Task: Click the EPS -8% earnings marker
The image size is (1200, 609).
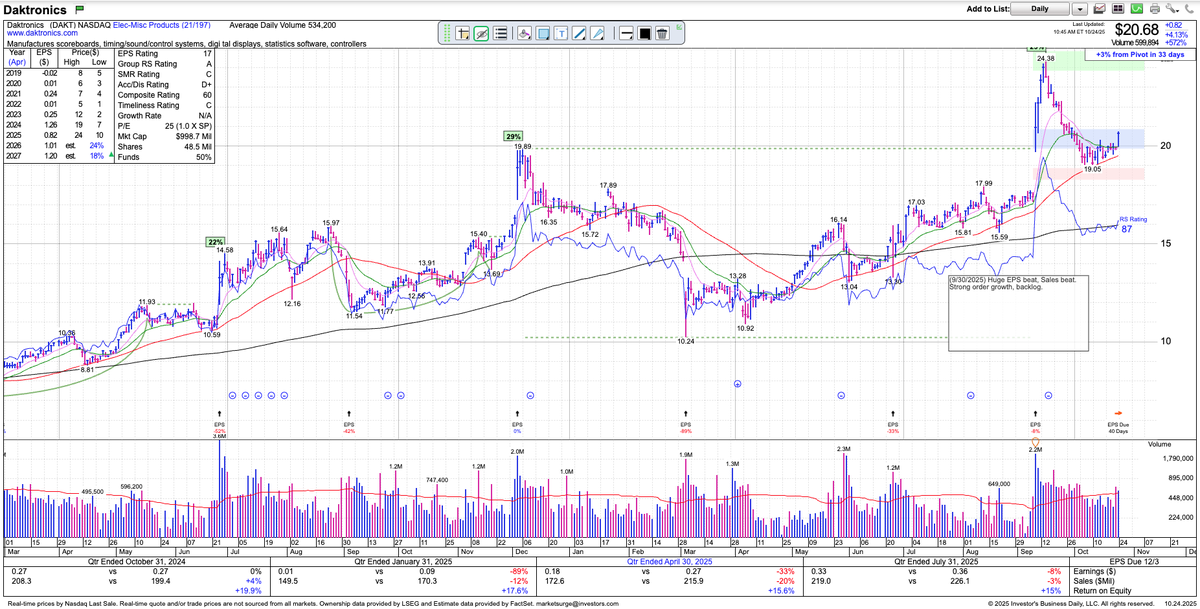Action: [x=1035, y=424]
